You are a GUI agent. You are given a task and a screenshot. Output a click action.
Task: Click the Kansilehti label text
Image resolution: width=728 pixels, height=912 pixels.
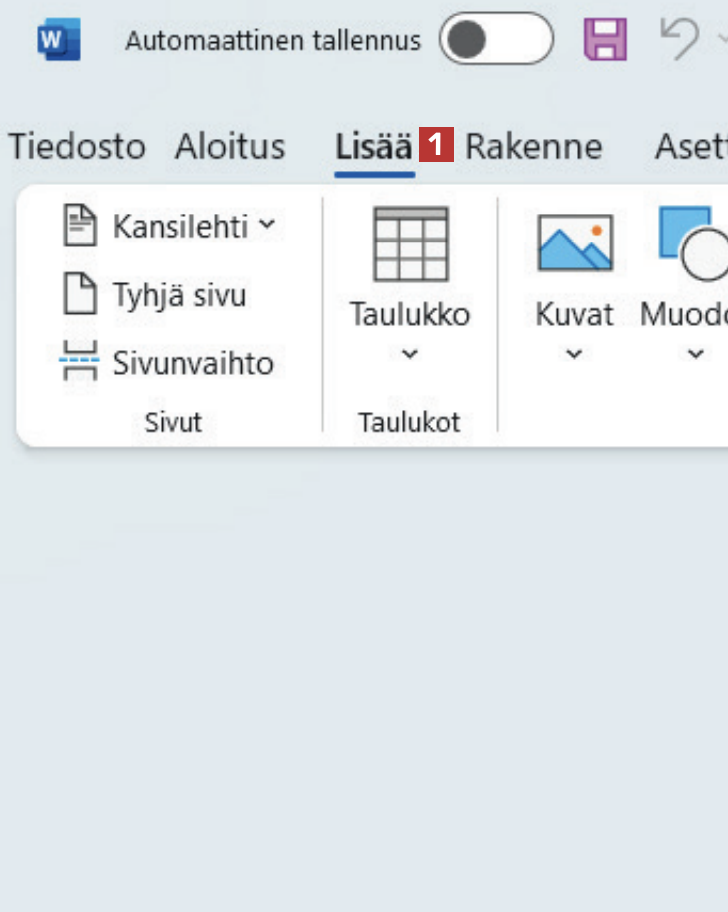pos(180,227)
